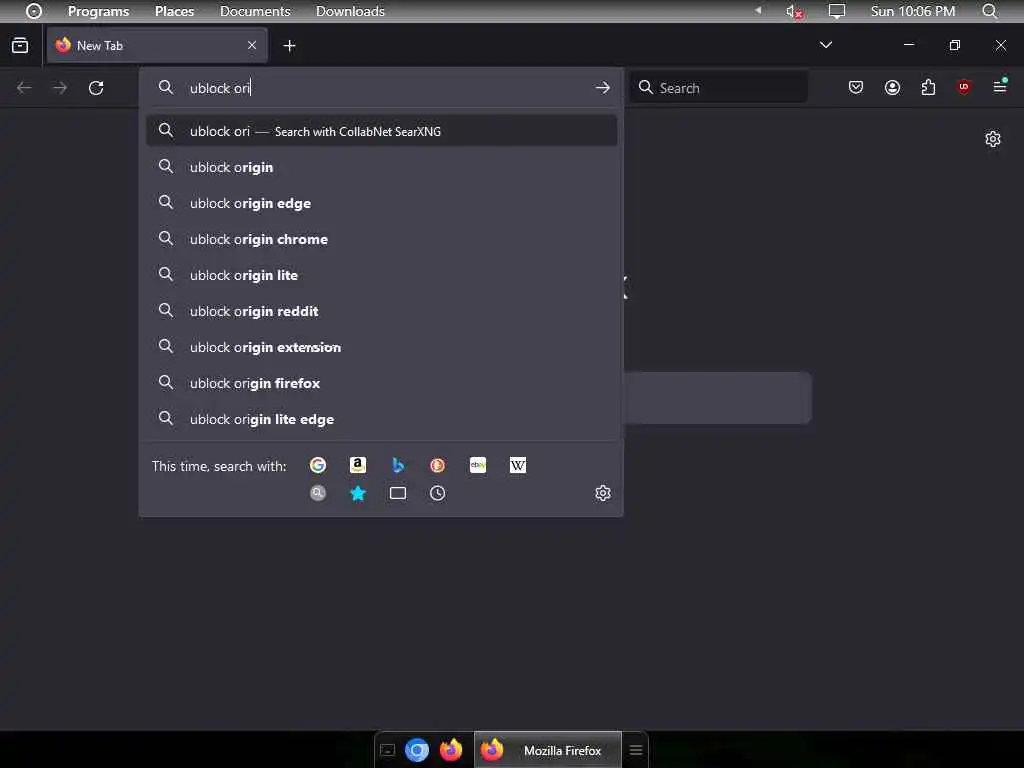
Task: Search this time with DuckDuckGo
Action: click(x=438, y=465)
